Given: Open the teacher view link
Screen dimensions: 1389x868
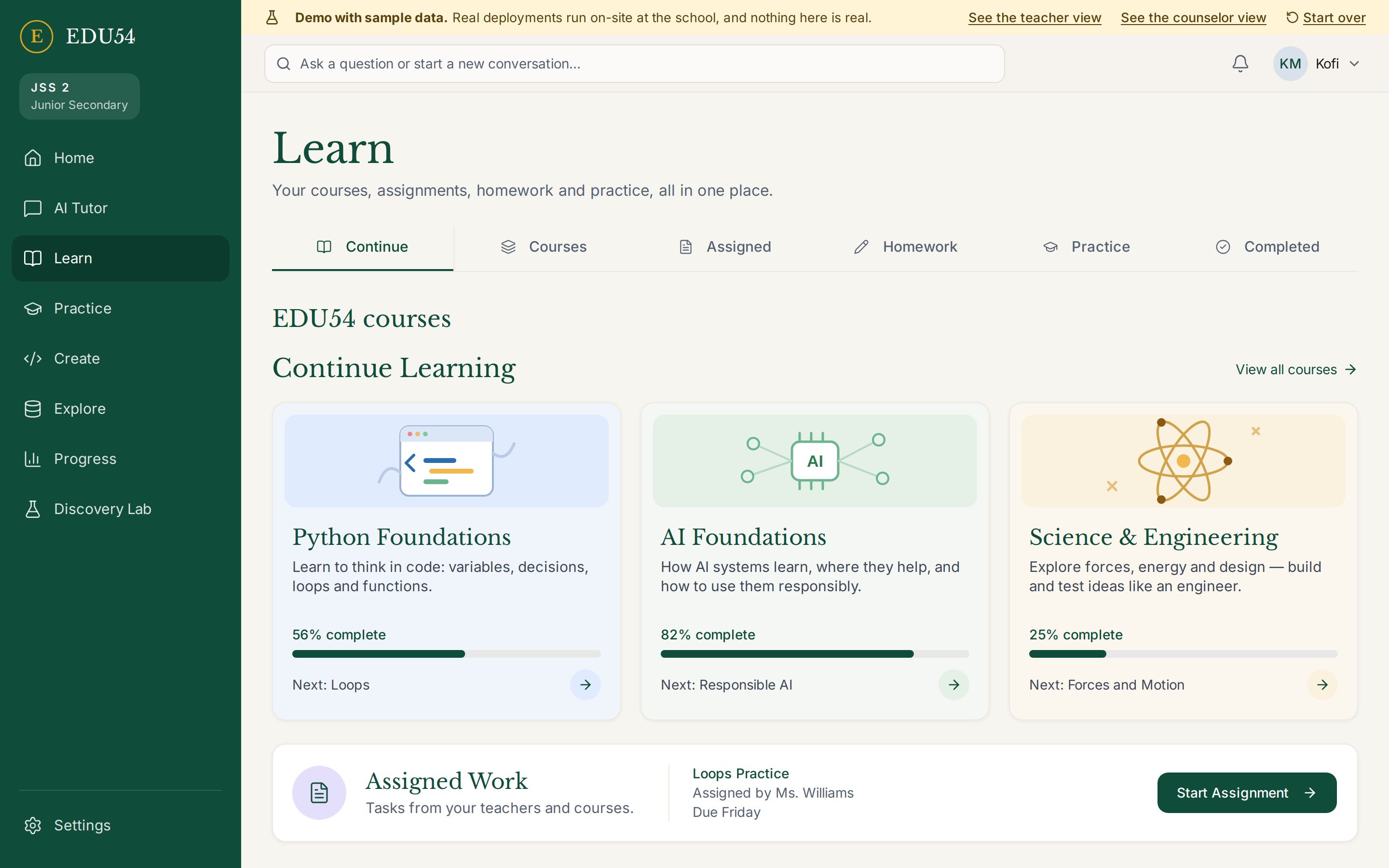Looking at the screenshot, I should tap(1035, 18).
